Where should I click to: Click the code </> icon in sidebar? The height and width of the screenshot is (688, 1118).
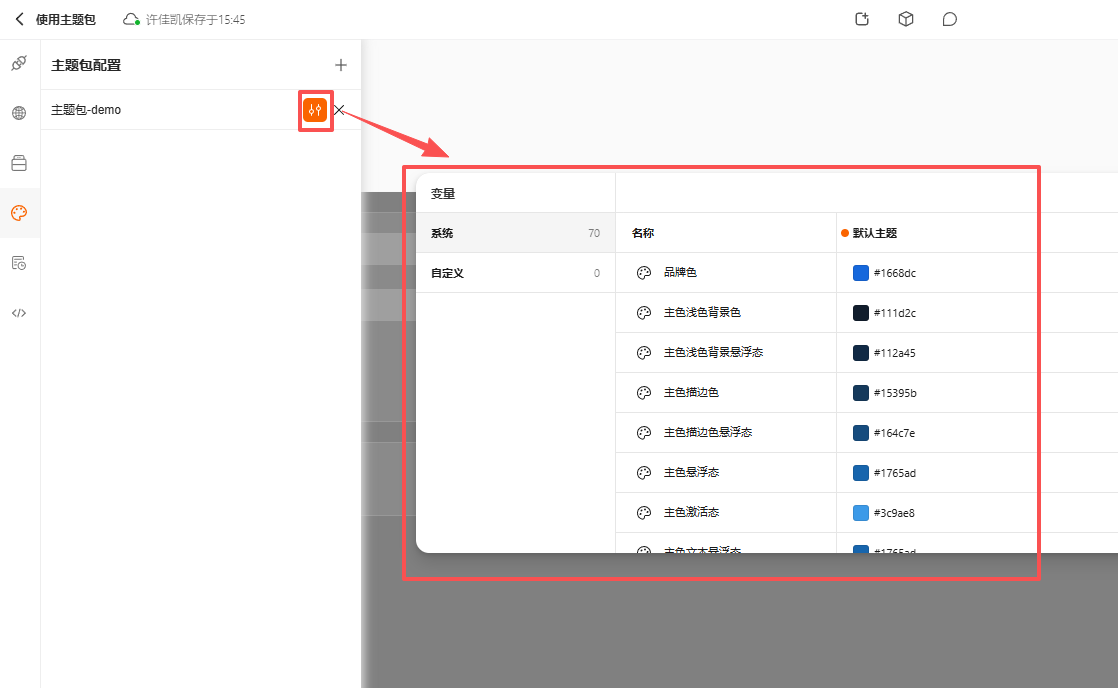pos(18,312)
